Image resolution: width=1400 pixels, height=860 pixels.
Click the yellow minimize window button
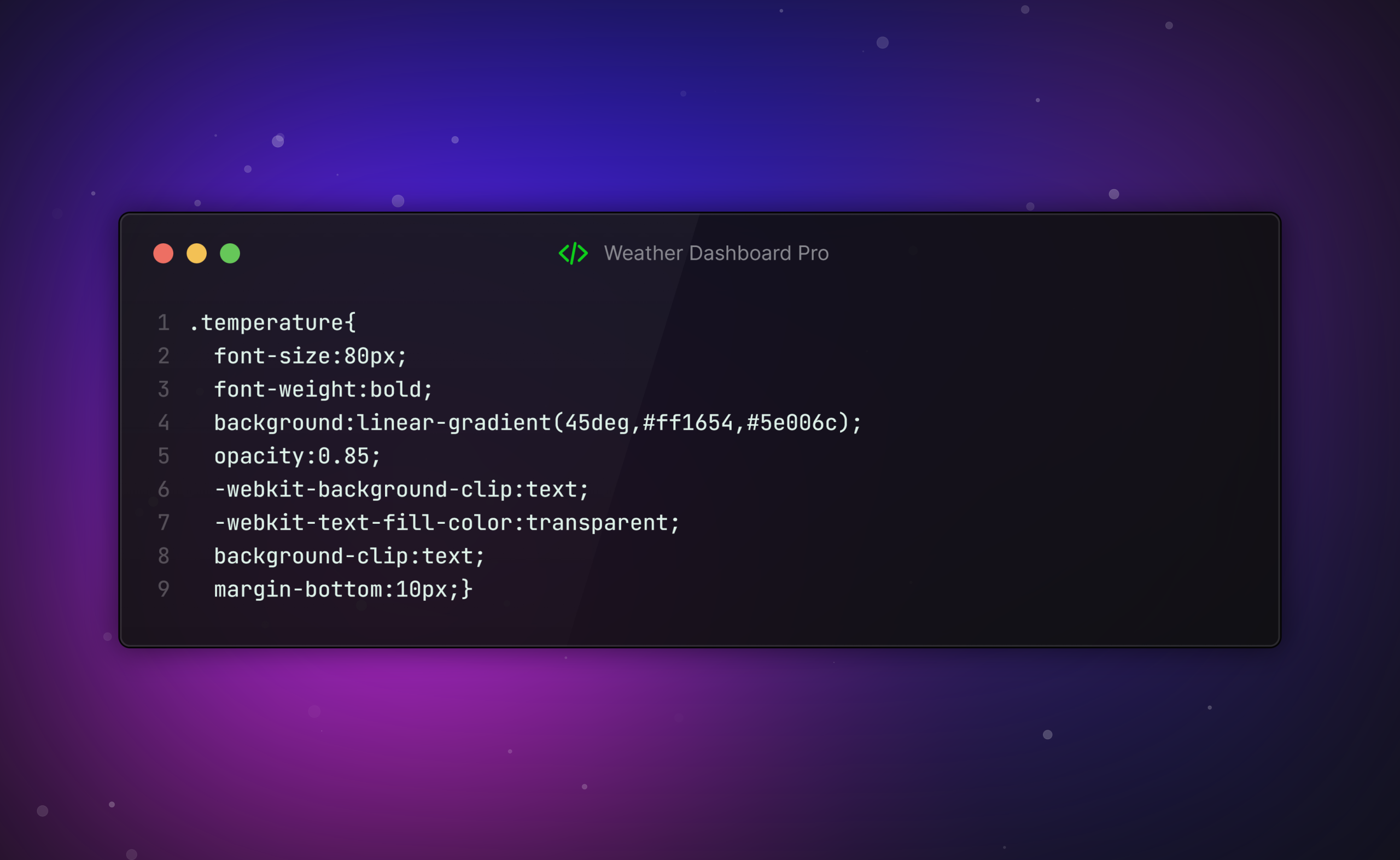point(197,253)
